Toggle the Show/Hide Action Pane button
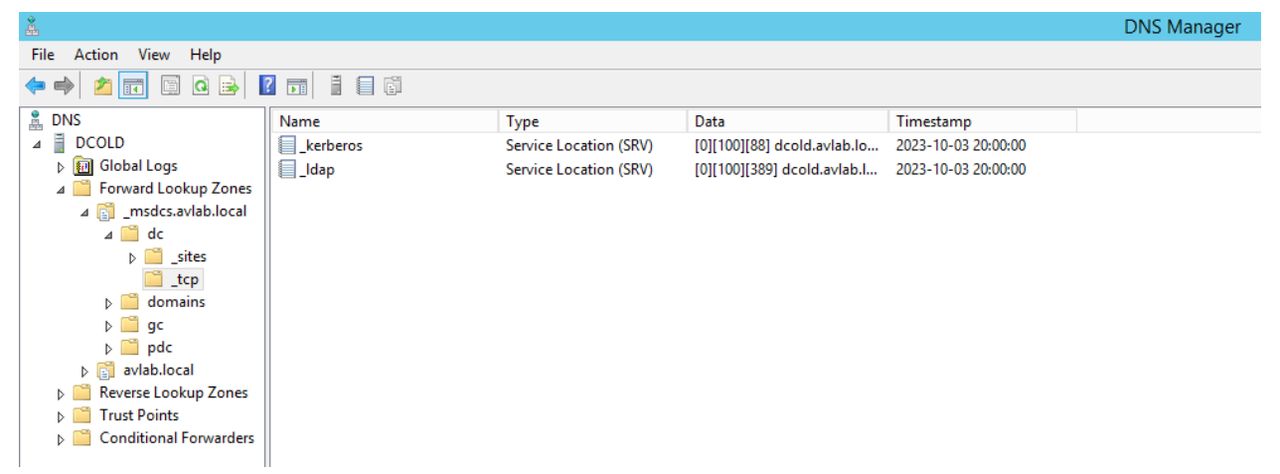This screenshot has width=1280, height=474. click(x=293, y=86)
